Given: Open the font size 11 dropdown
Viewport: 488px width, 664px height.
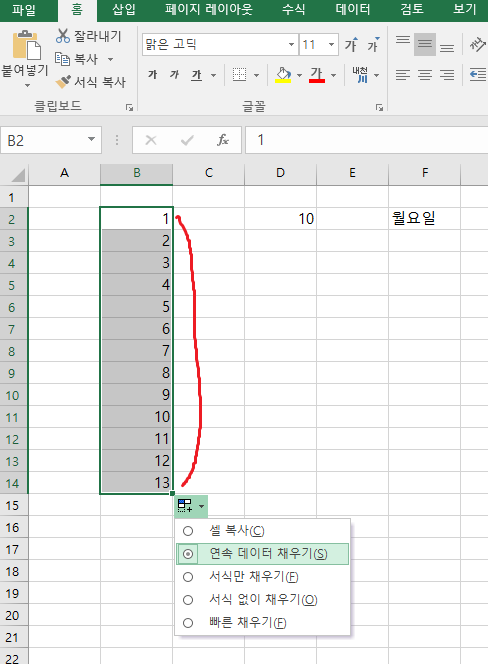Looking at the screenshot, I should coord(332,44).
